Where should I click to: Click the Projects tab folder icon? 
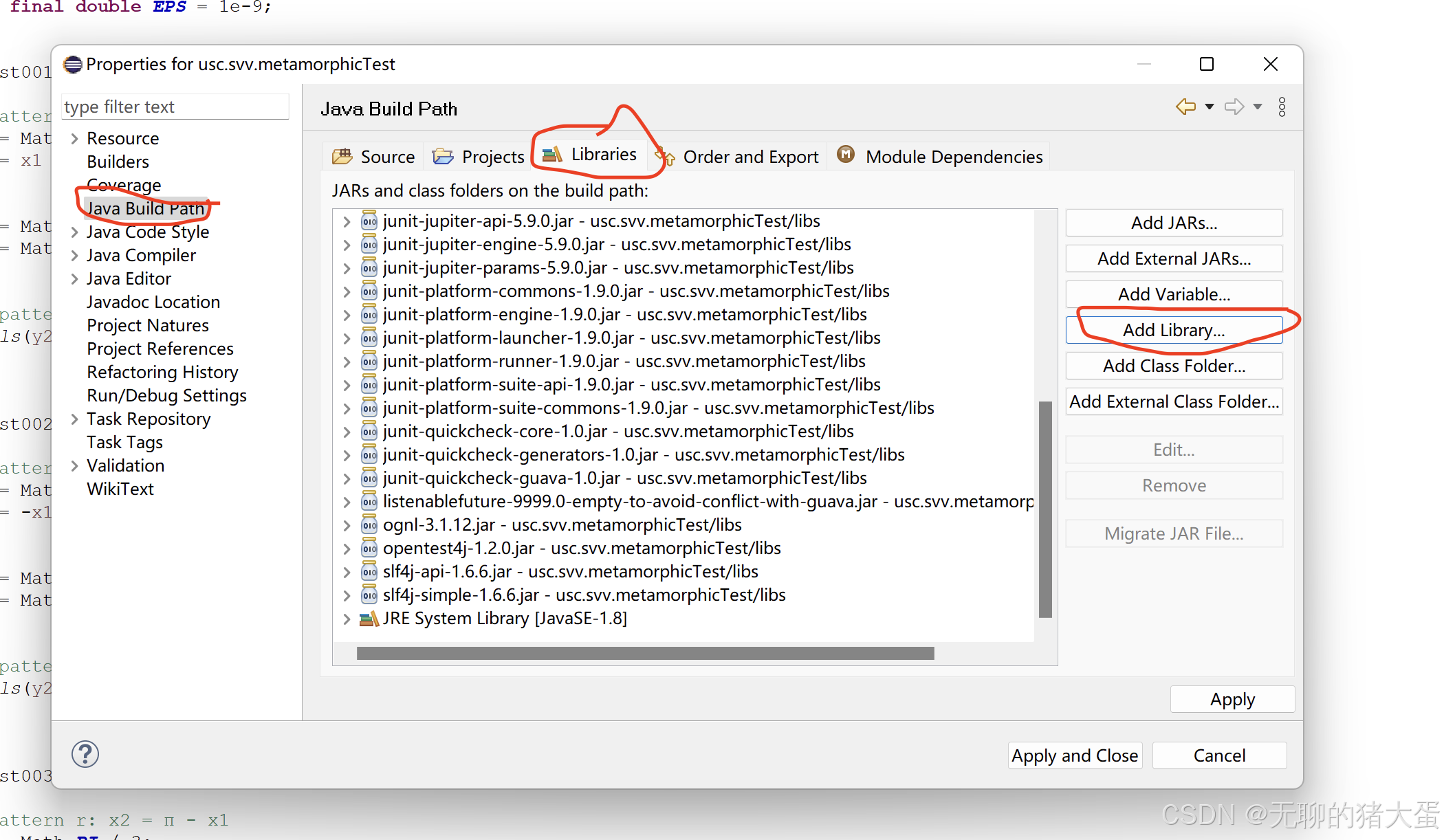pyautogui.click(x=442, y=156)
